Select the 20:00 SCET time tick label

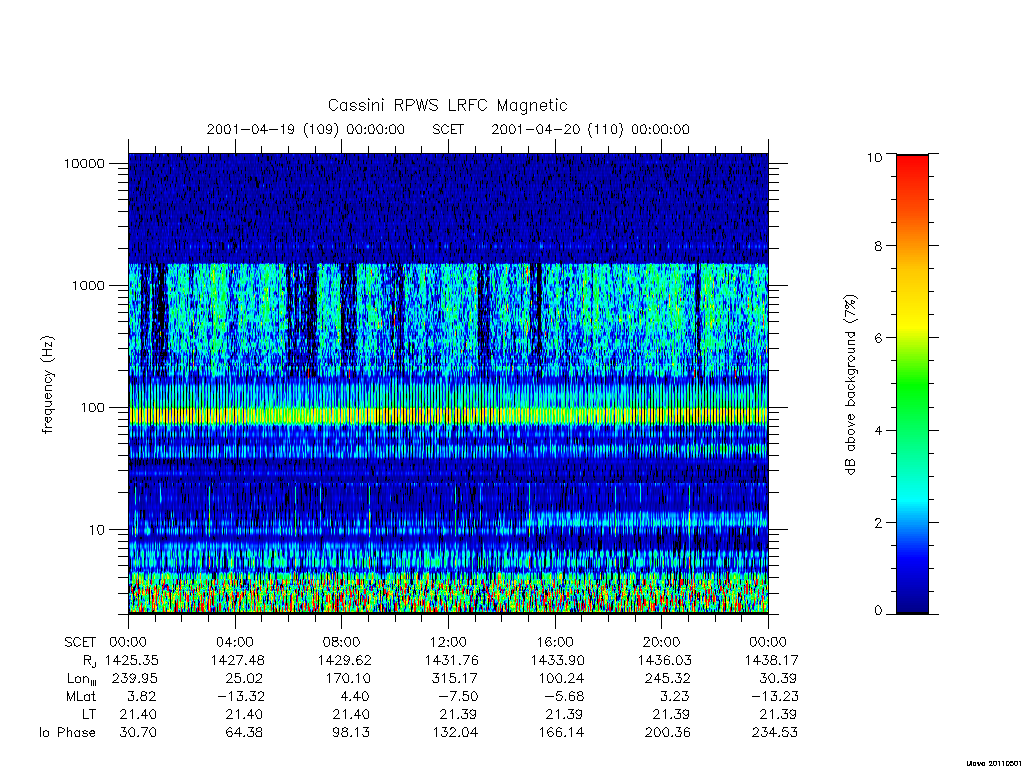[662, 642]
